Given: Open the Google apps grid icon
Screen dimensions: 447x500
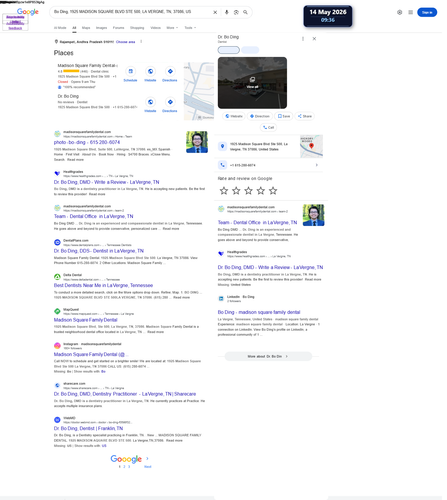Looking at the screenshot, I should pos(411,12).
